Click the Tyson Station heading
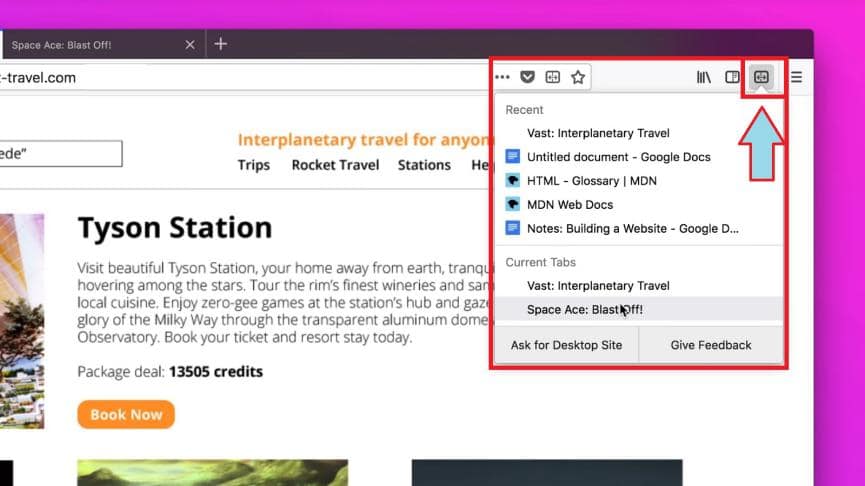865x486 pixels. coord(175,227)
